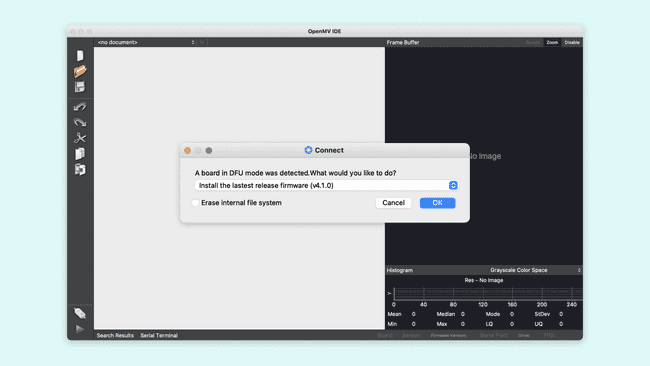Viewport: 650px width, 366px height.
Task: Click the Serial Port status label
Action: pyautogui.click(x=494, y=335)
